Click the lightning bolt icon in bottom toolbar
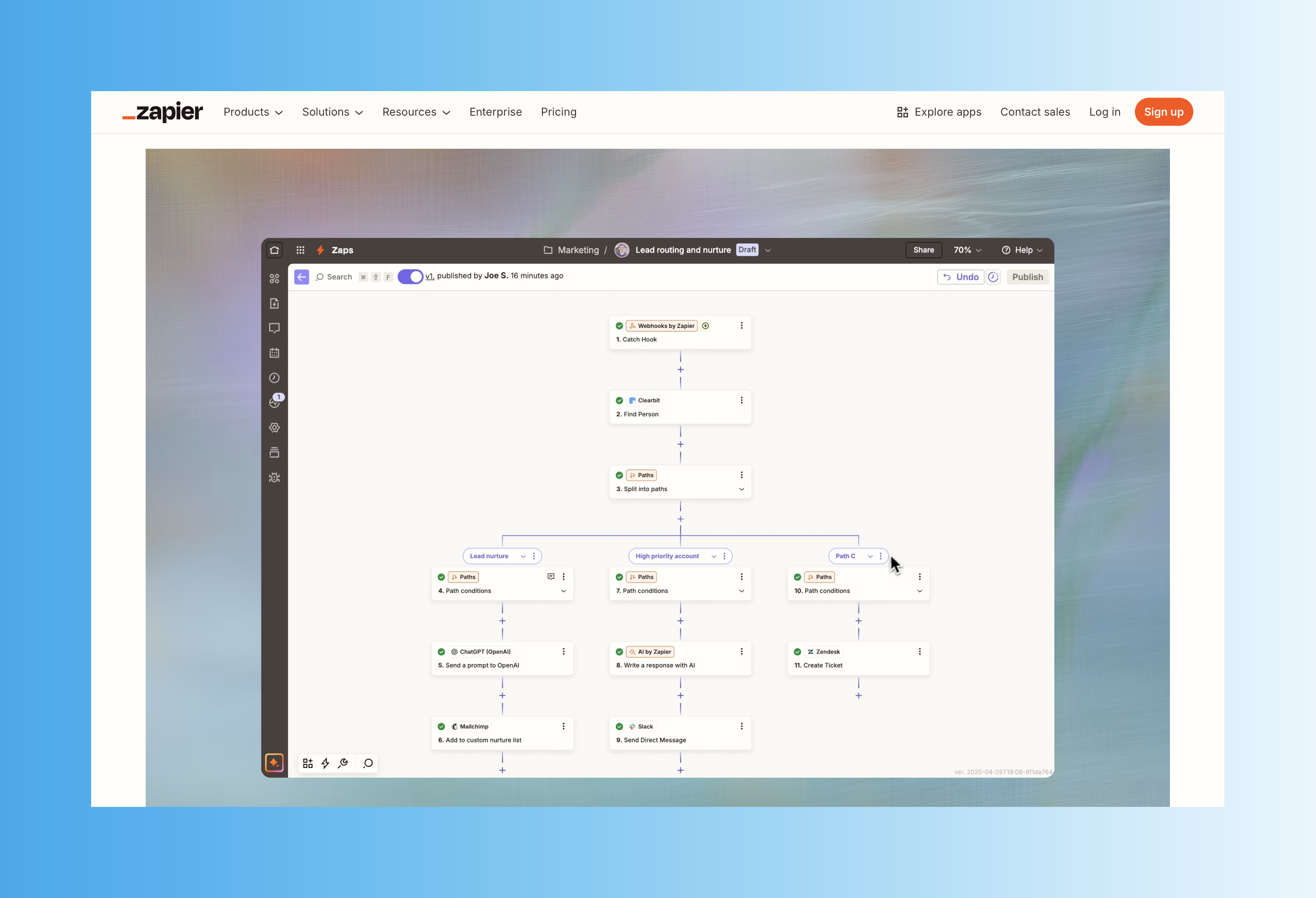Screen dimensions: 1316x898 pyautogui.click(x=325, y=763)
